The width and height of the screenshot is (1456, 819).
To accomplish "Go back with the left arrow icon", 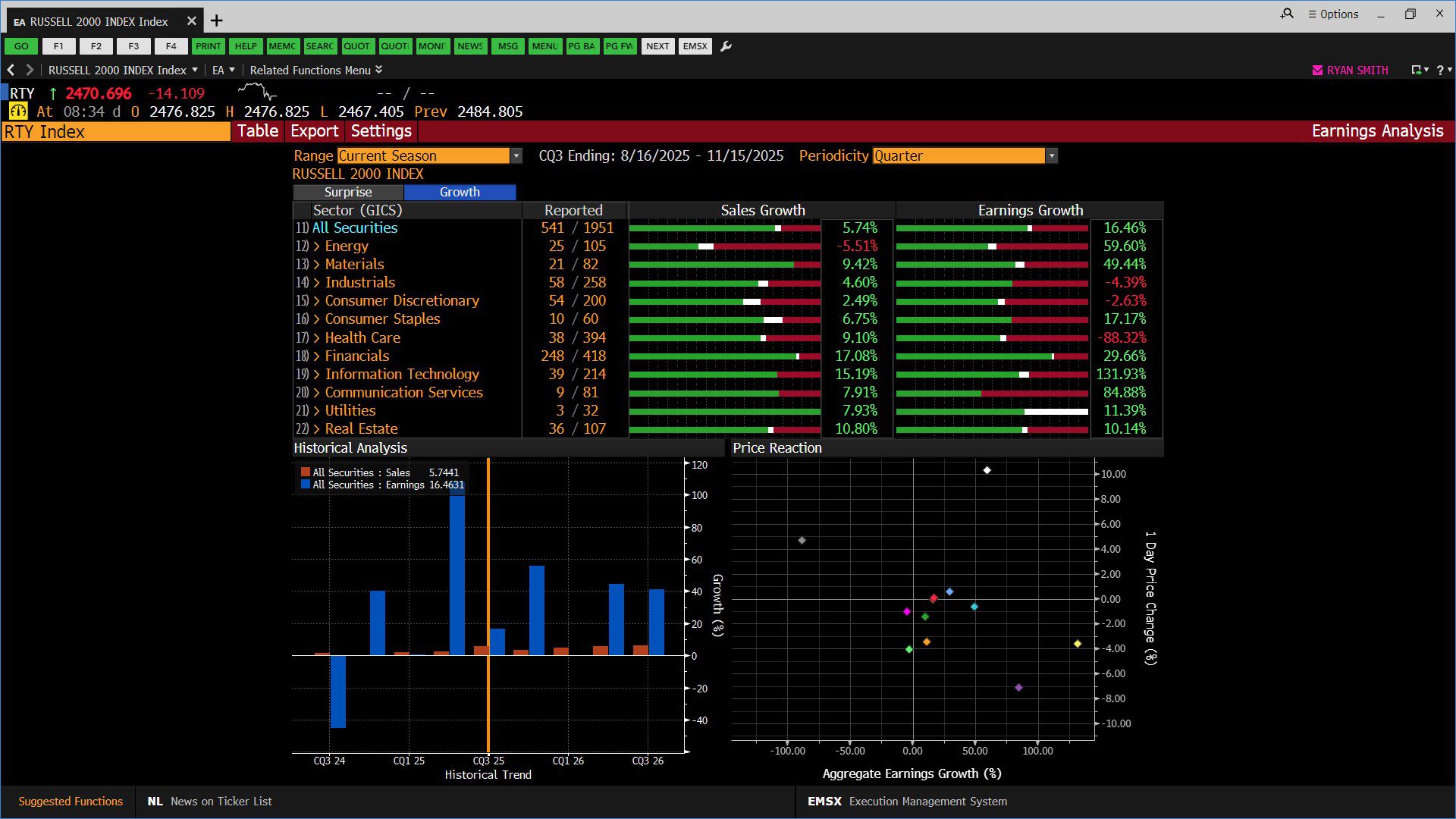I will tap(11, 70).
